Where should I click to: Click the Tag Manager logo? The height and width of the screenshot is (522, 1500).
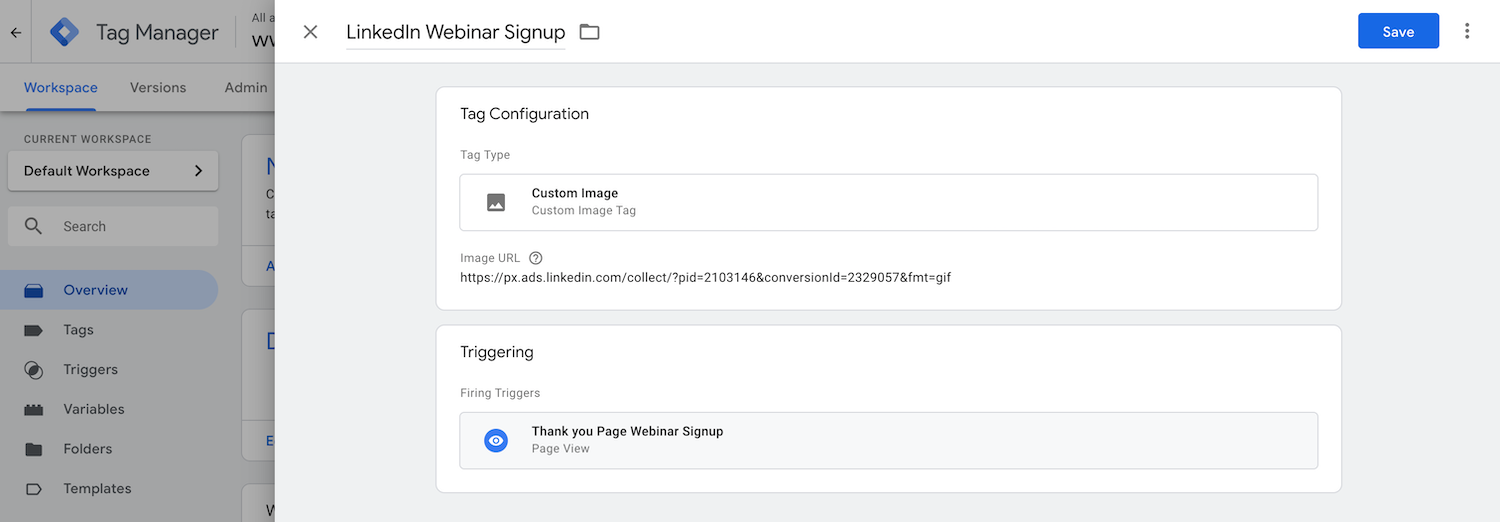(x=65, y=32)
